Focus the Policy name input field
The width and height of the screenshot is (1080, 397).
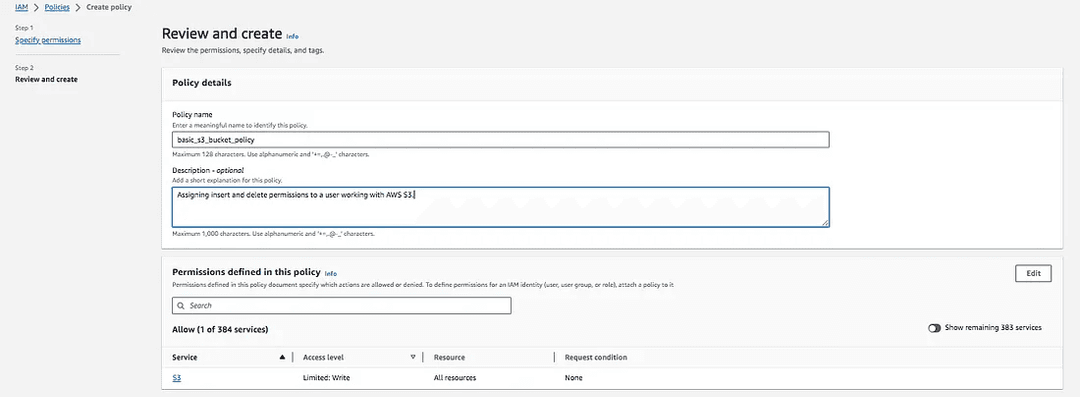tap(500, 139)
